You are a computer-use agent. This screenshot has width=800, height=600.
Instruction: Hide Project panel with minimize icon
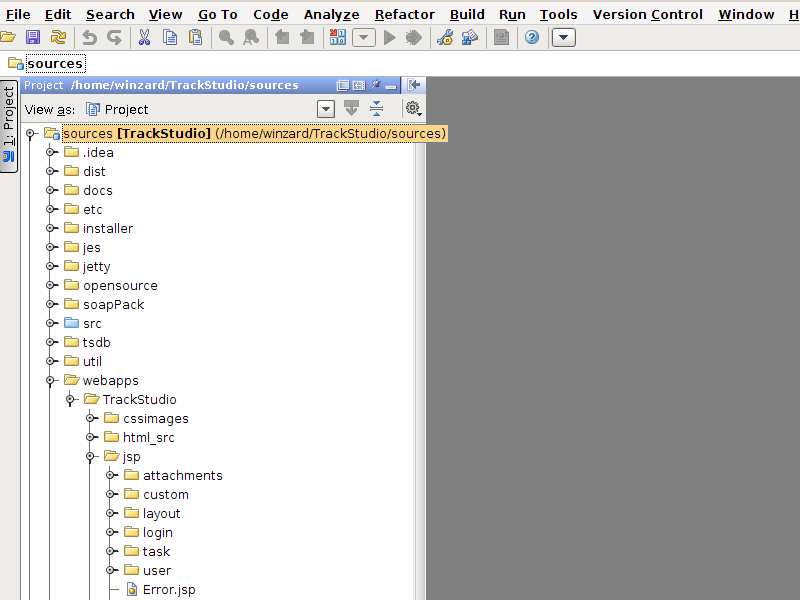pyautogui.click(x=391, y=86)
